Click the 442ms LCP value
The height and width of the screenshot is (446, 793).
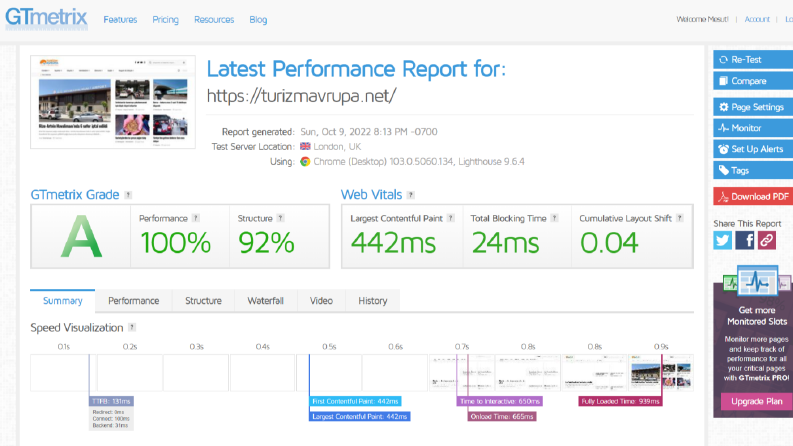393,243
